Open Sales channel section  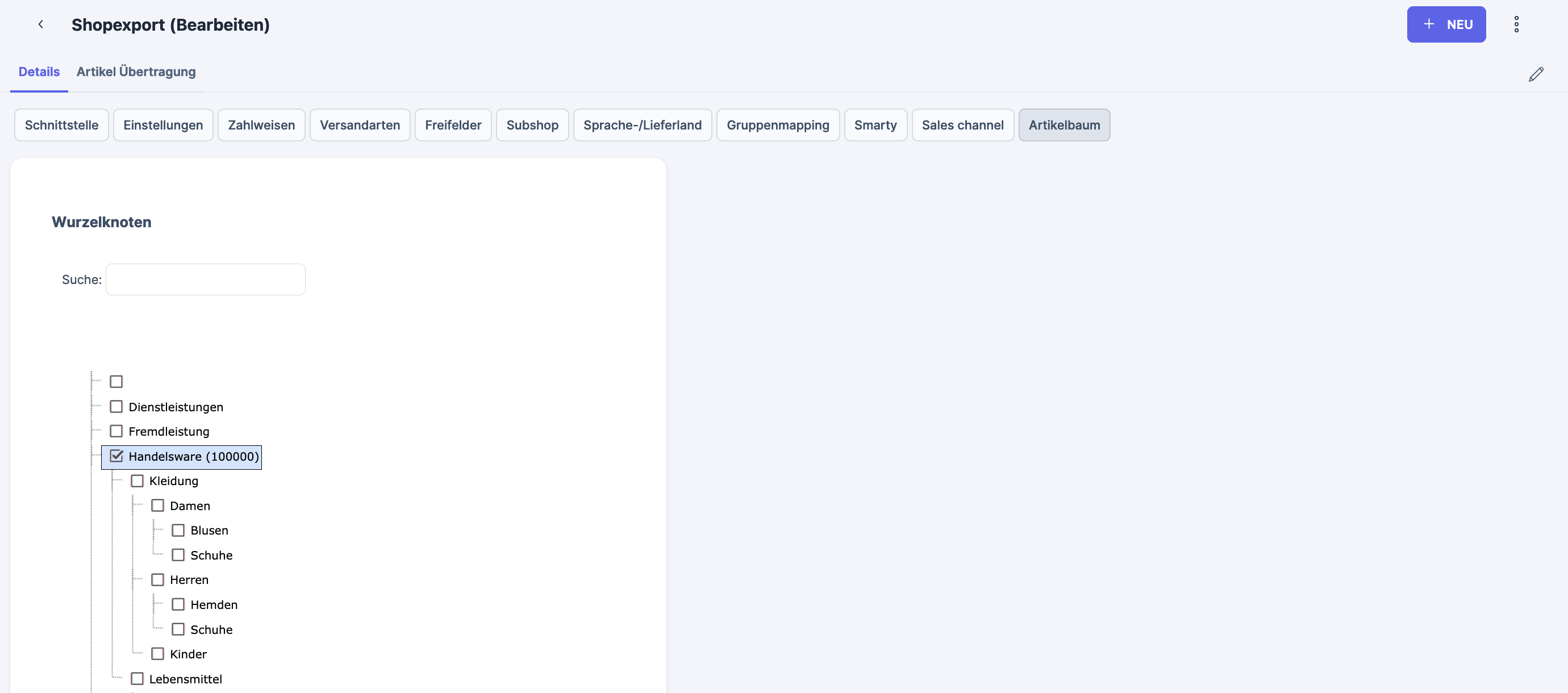click(x=962, y=126)
